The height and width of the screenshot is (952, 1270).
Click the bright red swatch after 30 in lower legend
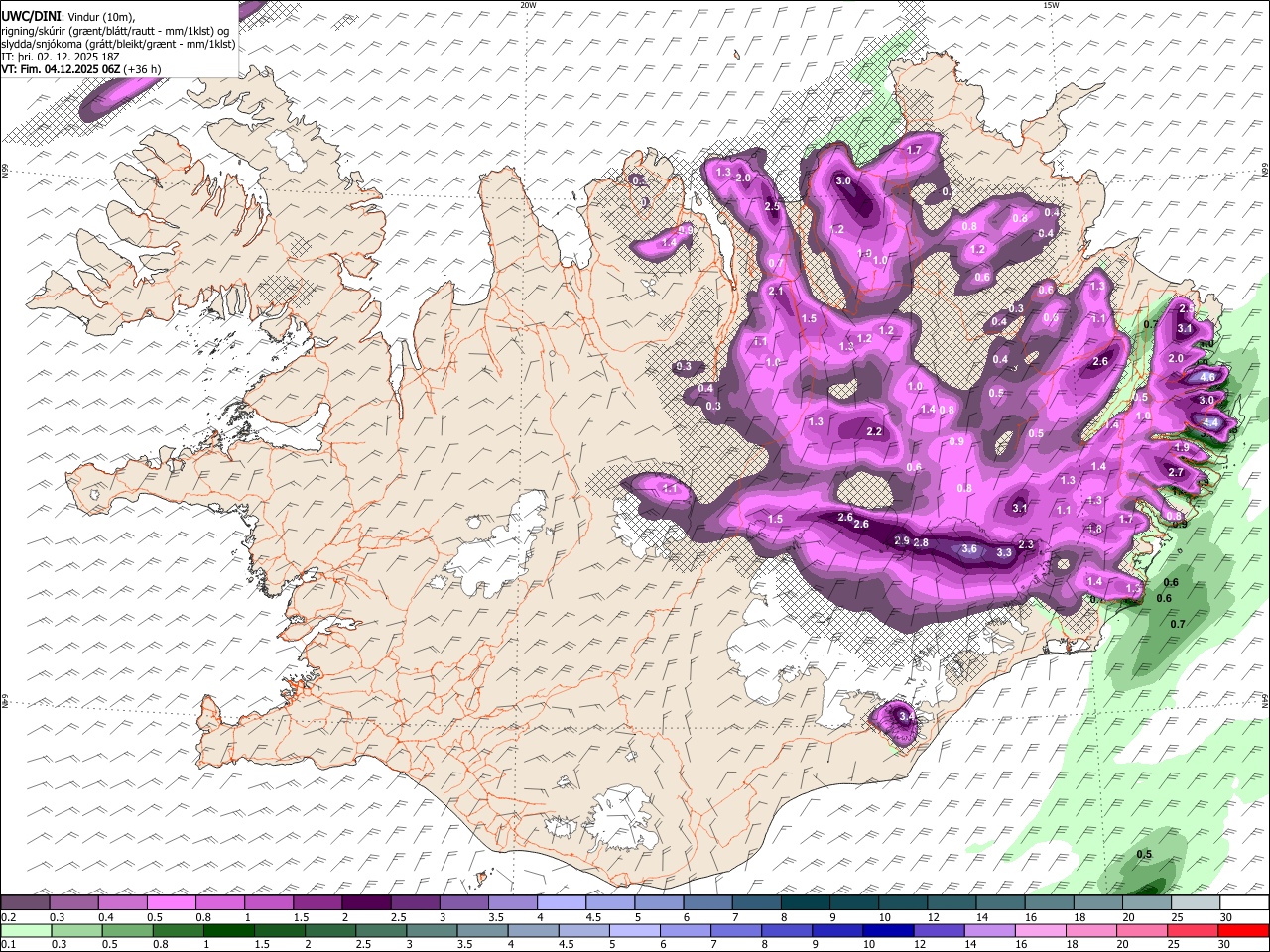pos(1242,931)
